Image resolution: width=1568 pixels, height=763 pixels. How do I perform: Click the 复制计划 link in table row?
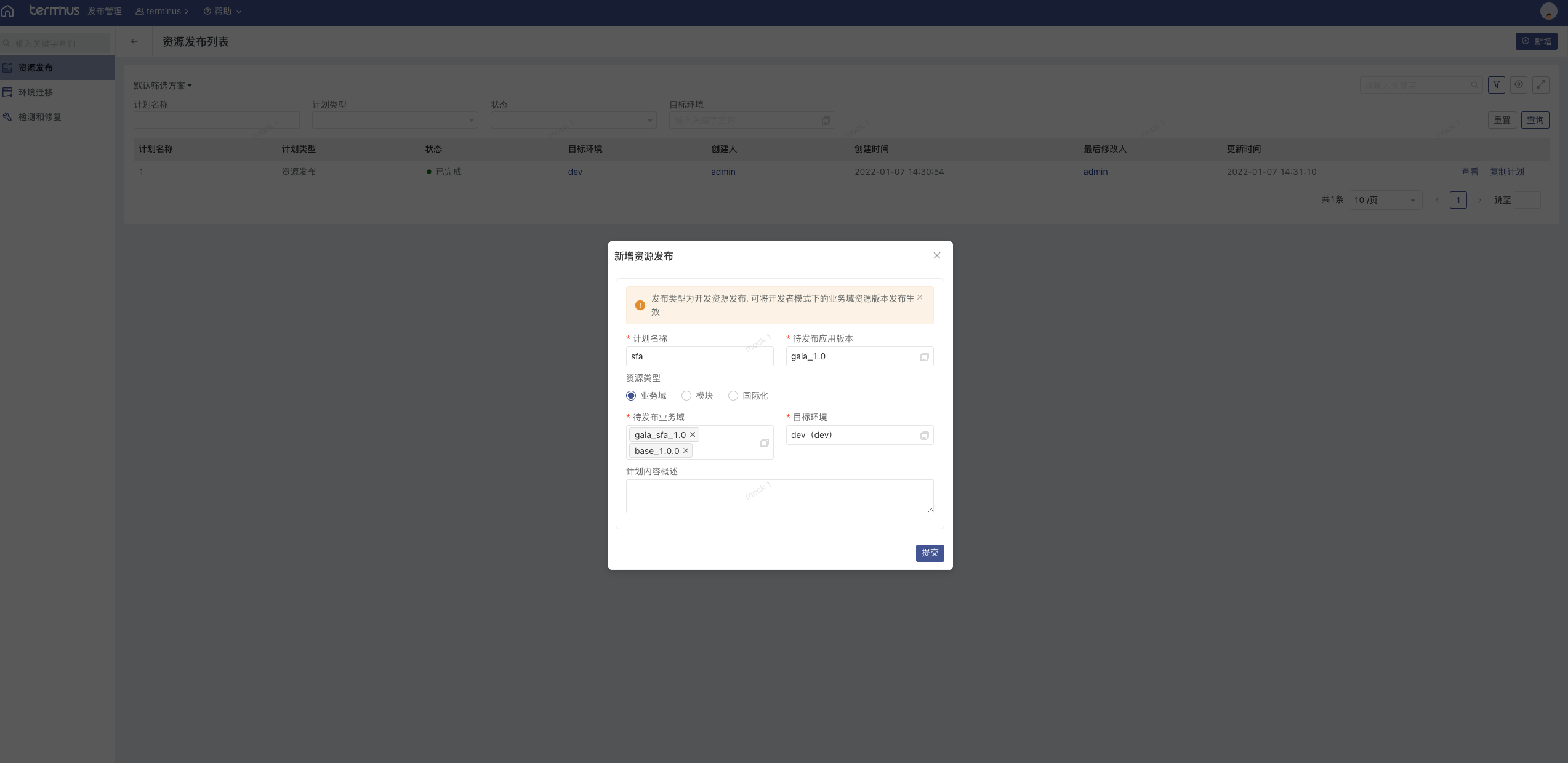[x=1506, y=172]
